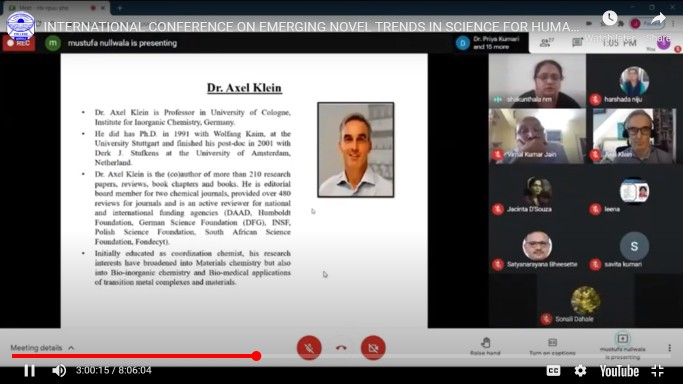Screen dimensions: 683x384
Task: Toggle the microphone mute button
Action: (309, 348)
